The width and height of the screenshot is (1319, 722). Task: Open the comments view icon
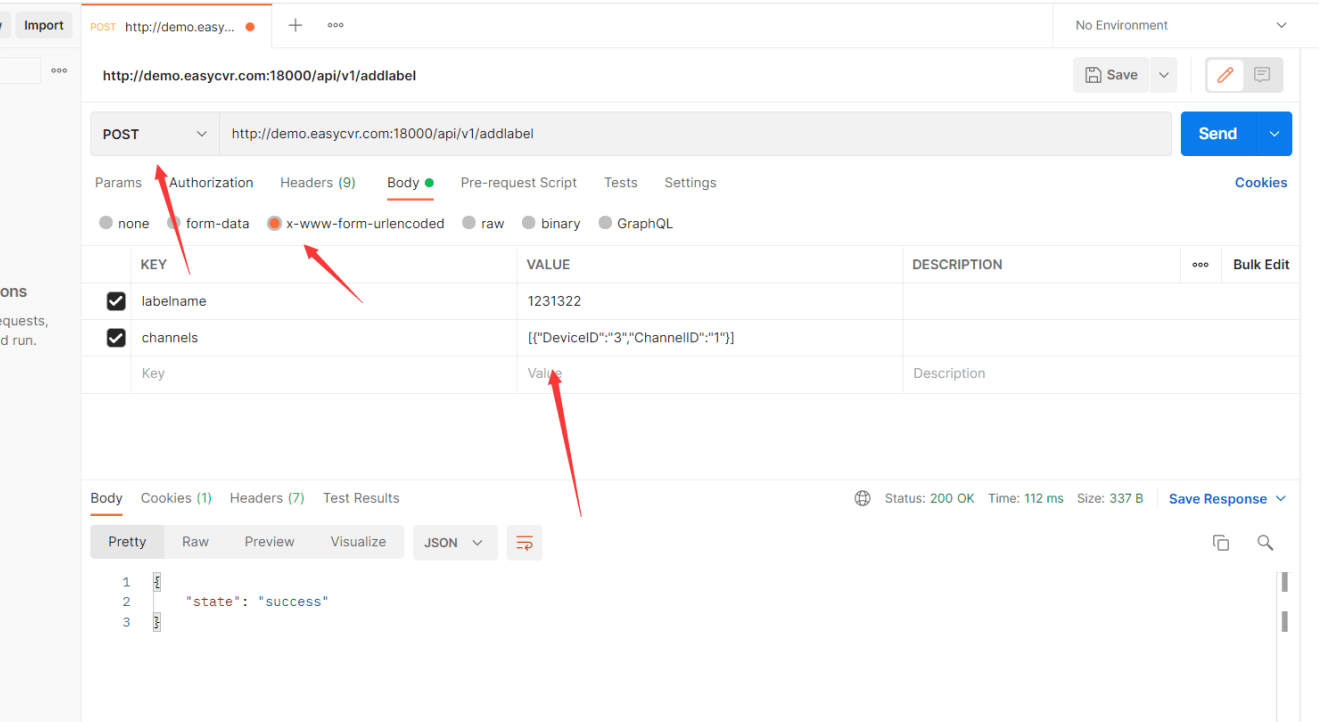pos(1262,75)
